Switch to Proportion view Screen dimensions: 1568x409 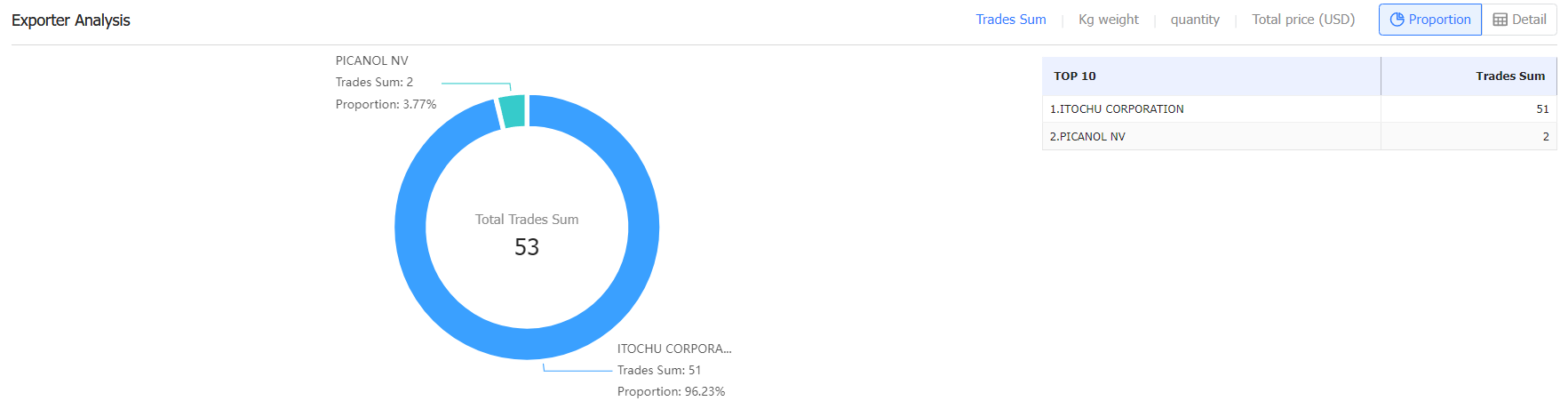[x=1430, y=20]
